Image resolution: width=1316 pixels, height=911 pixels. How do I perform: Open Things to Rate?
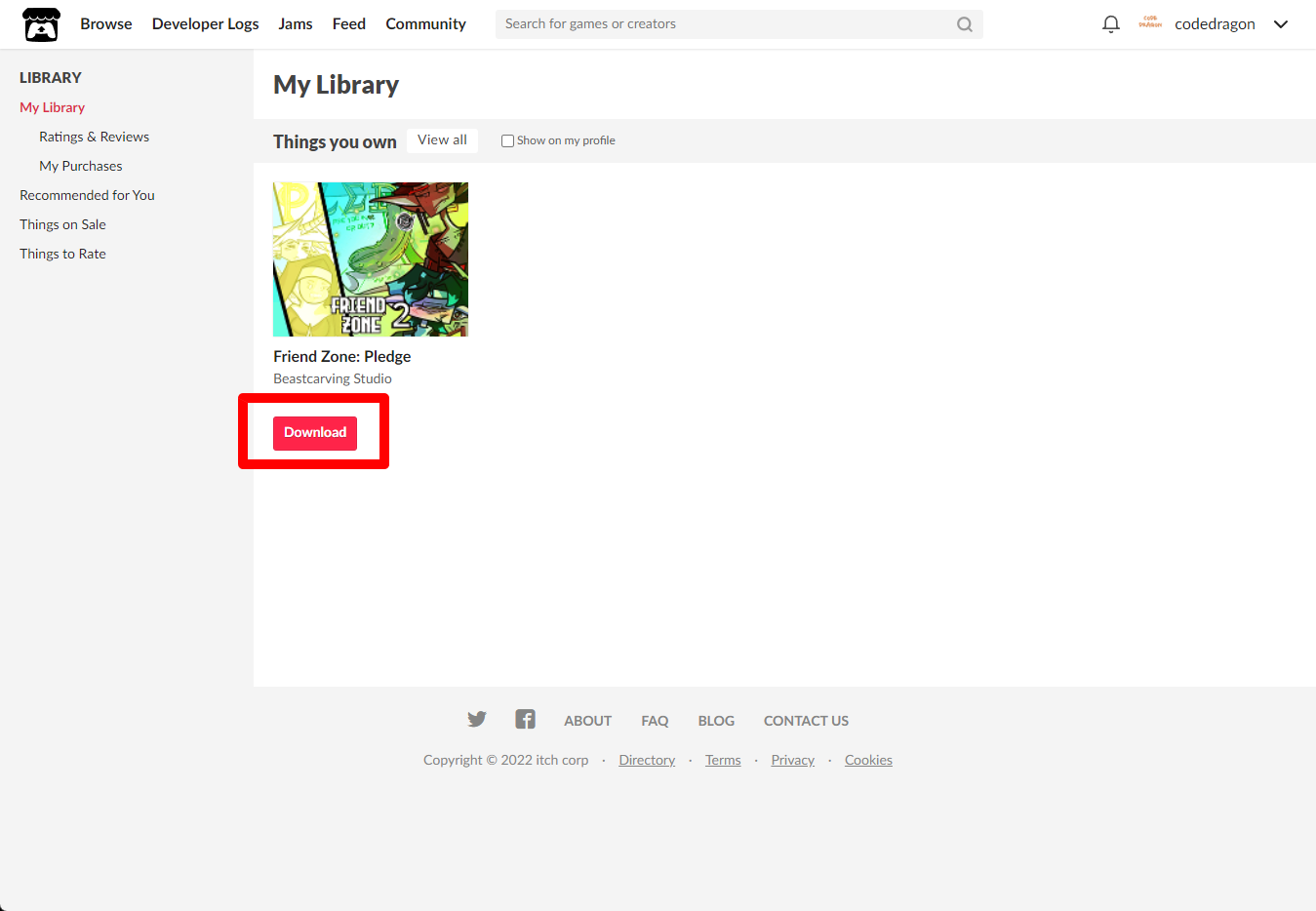point(62,254)
